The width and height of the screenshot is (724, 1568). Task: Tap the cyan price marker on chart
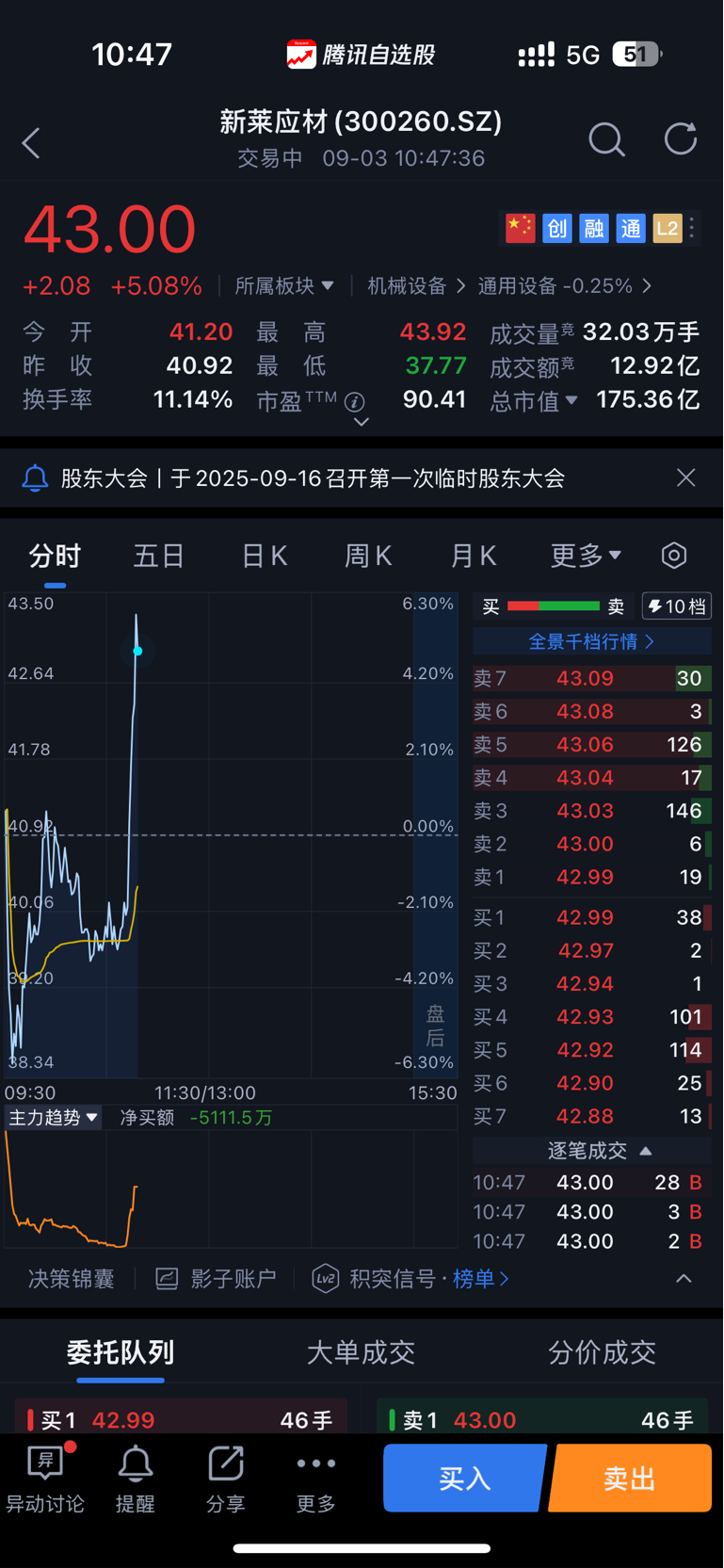pyautogui.click(x=137, y=651)
